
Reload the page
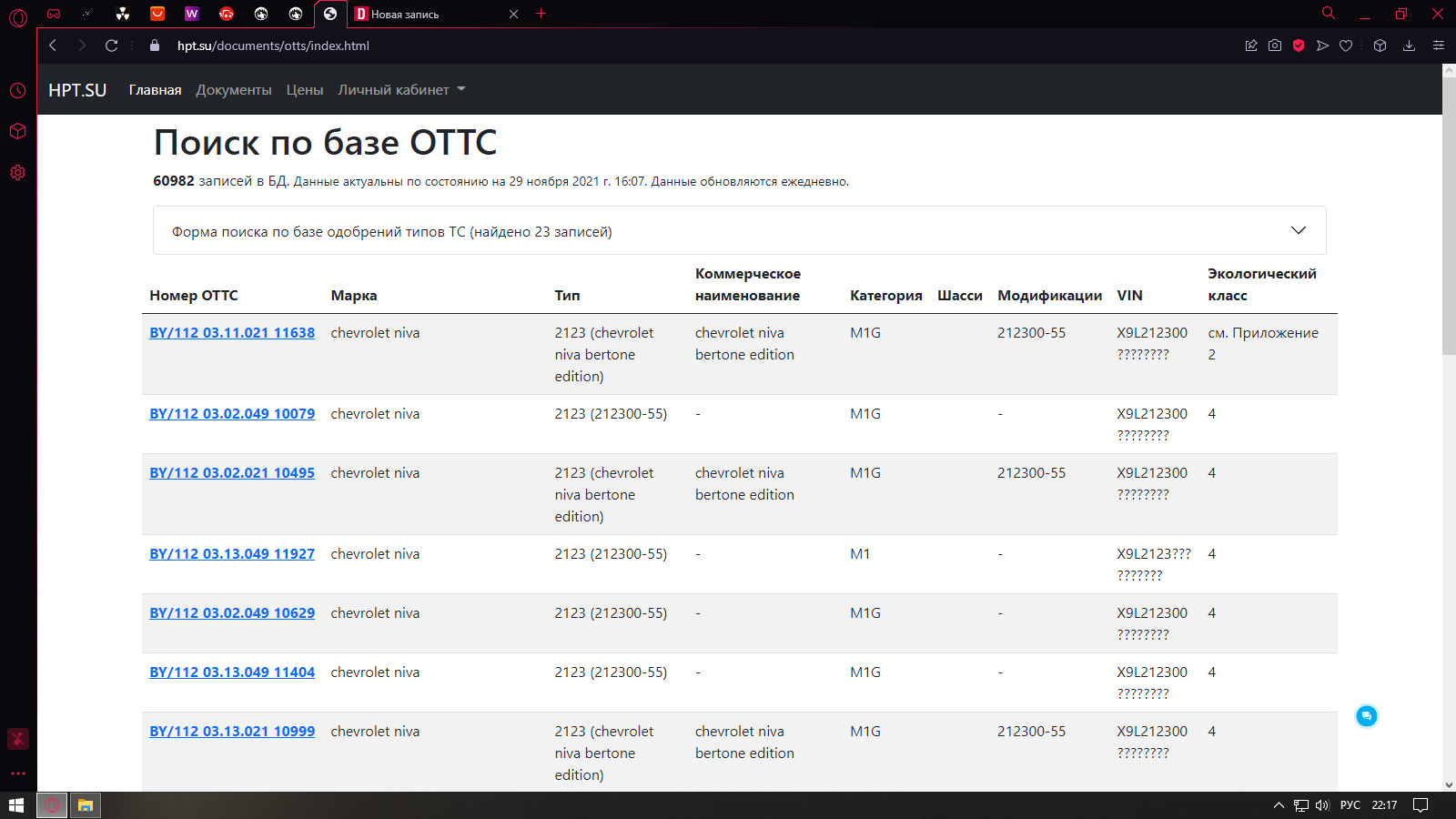[x=112, y=45]
